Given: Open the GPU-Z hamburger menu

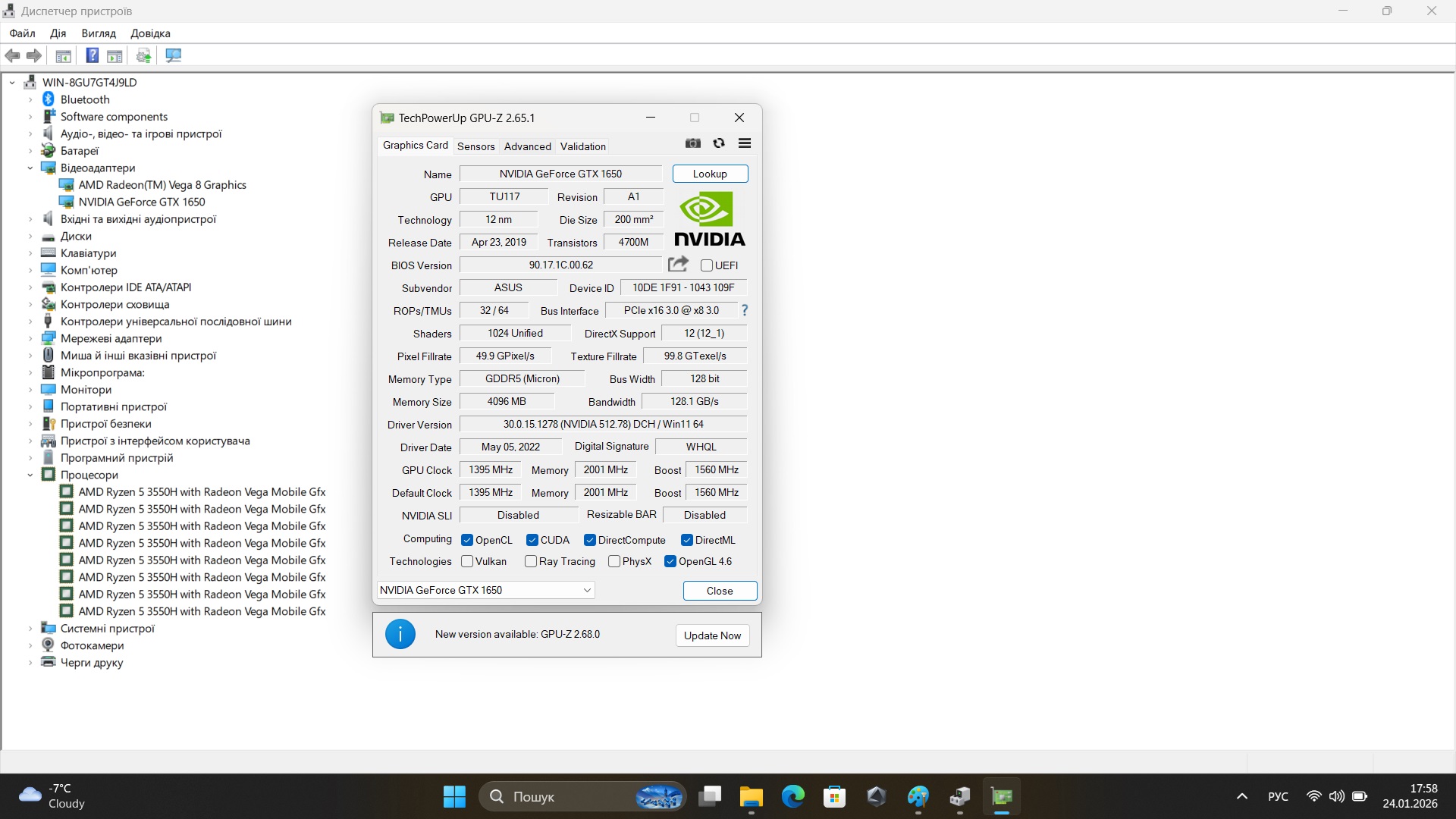Looking at the screenshot, I should point(744,143).
